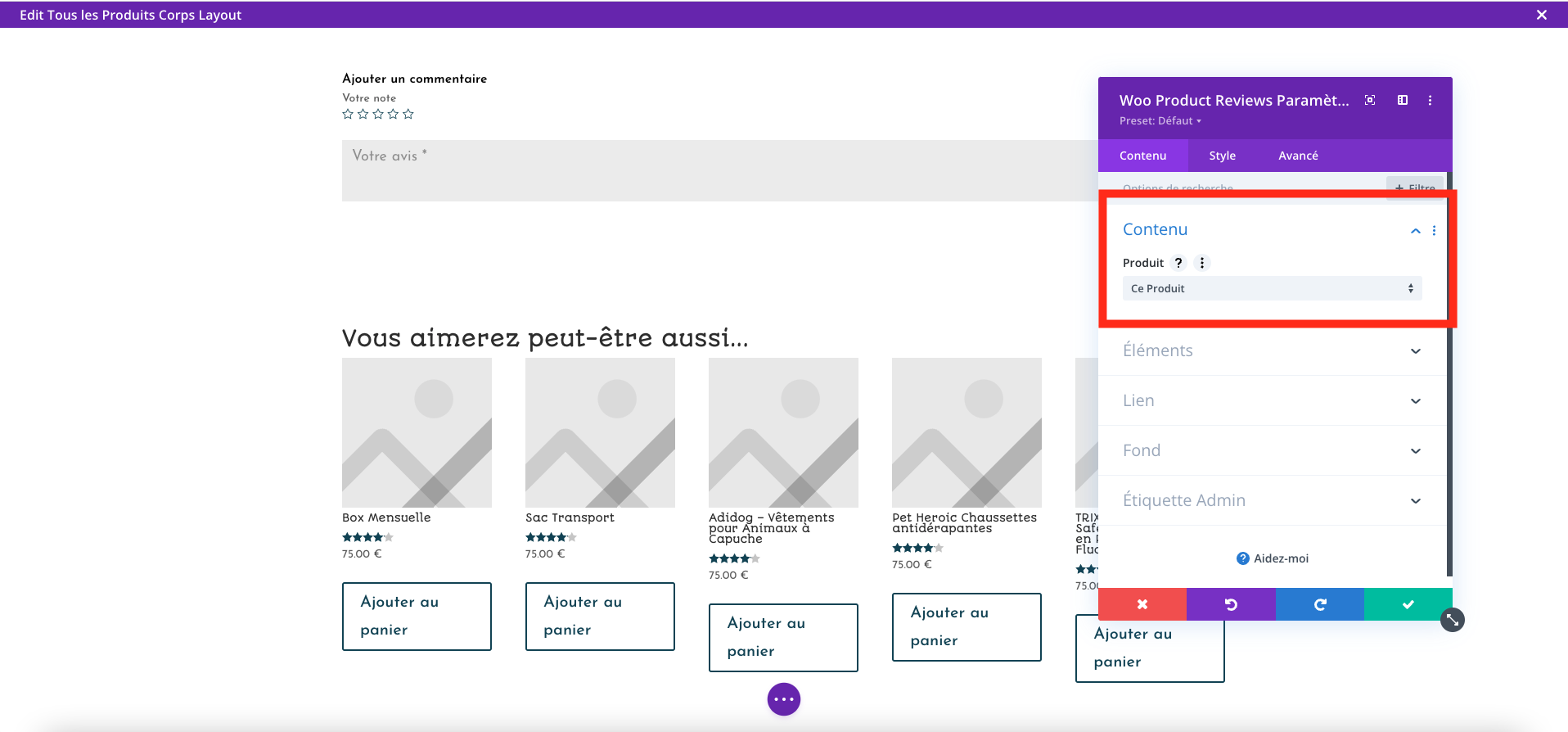Switch to Avancé tab
The image size is (1568, 732).
pyautogui.click(x=1298, y=156)
